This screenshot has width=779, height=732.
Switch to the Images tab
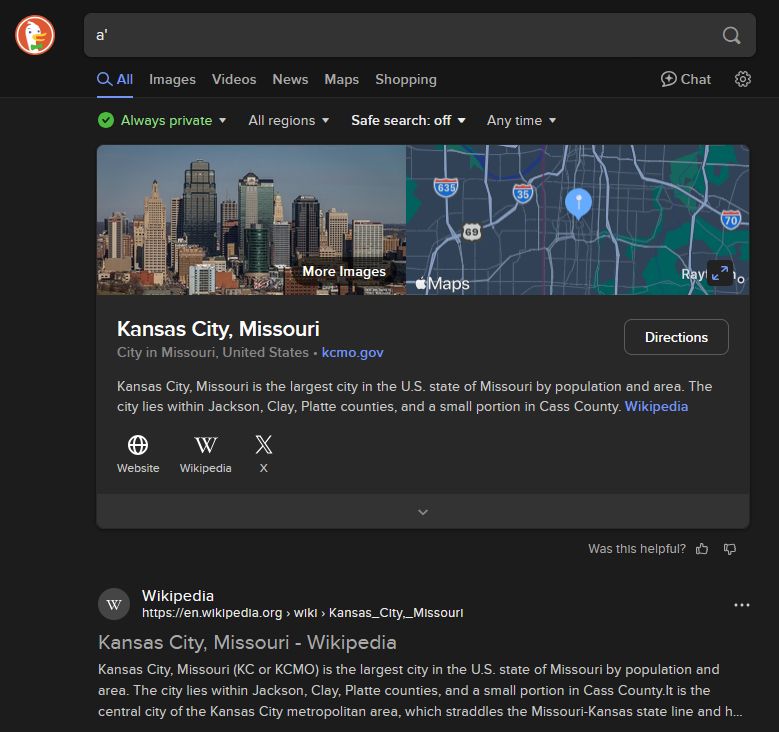tap(172, 80)
